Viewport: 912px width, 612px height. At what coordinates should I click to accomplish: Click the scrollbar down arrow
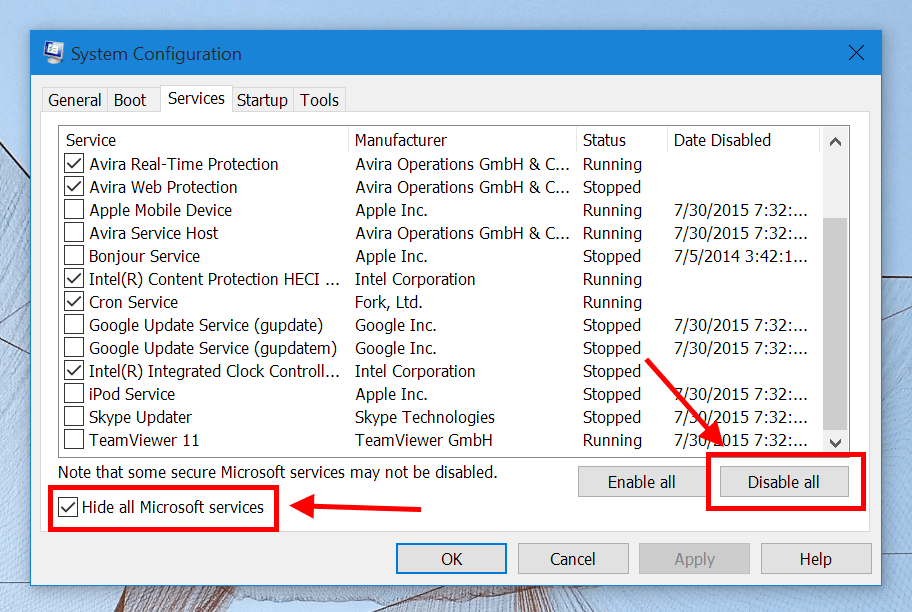click(835, 443)
